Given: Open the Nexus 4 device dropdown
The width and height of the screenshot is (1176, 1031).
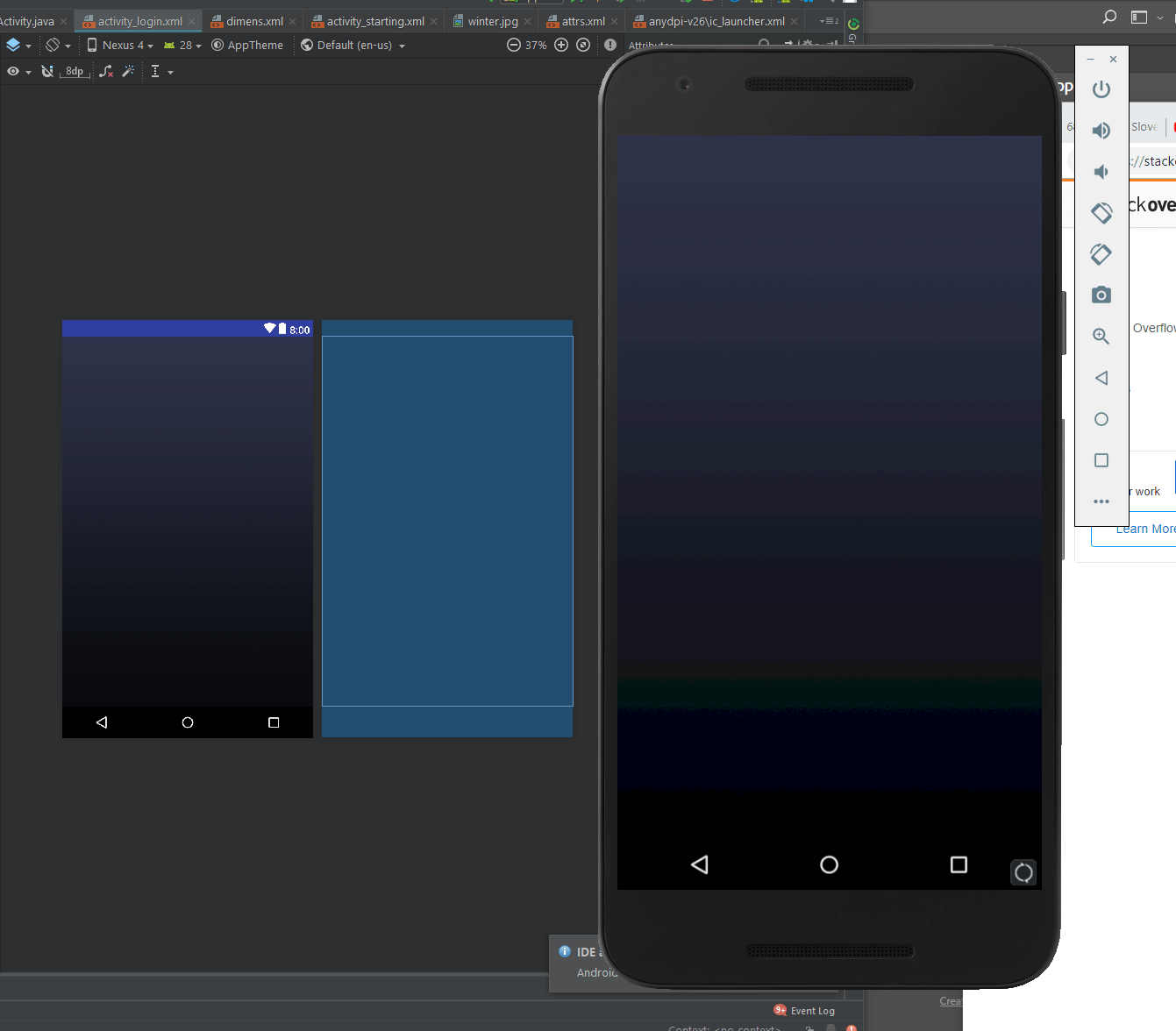Looking at the screenshot, I should tap(119, 45).
